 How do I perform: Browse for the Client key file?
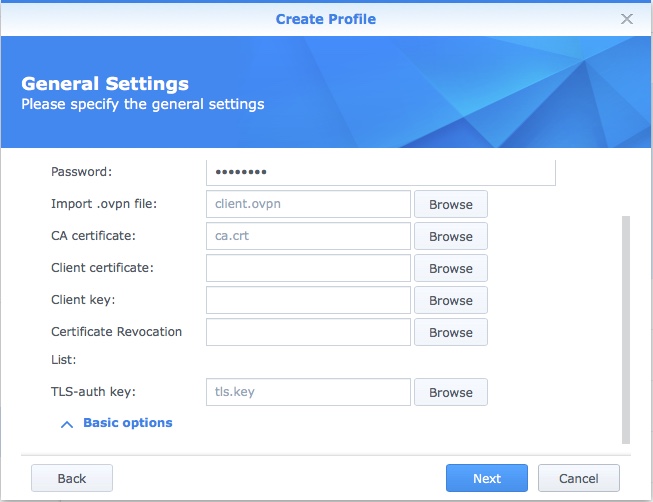tap(450, 300)
